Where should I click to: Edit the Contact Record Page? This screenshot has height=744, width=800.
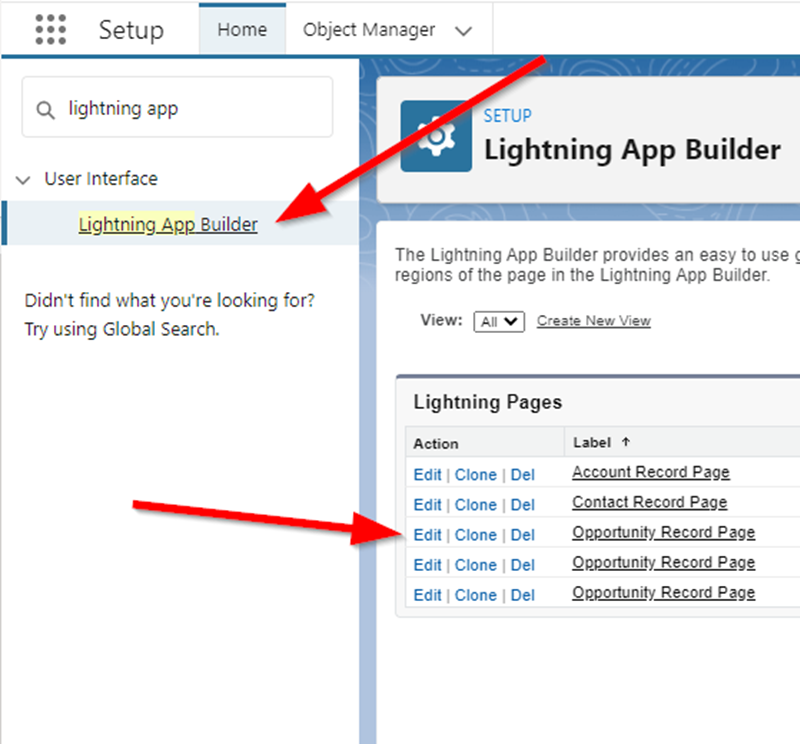[x=427, y=505]
